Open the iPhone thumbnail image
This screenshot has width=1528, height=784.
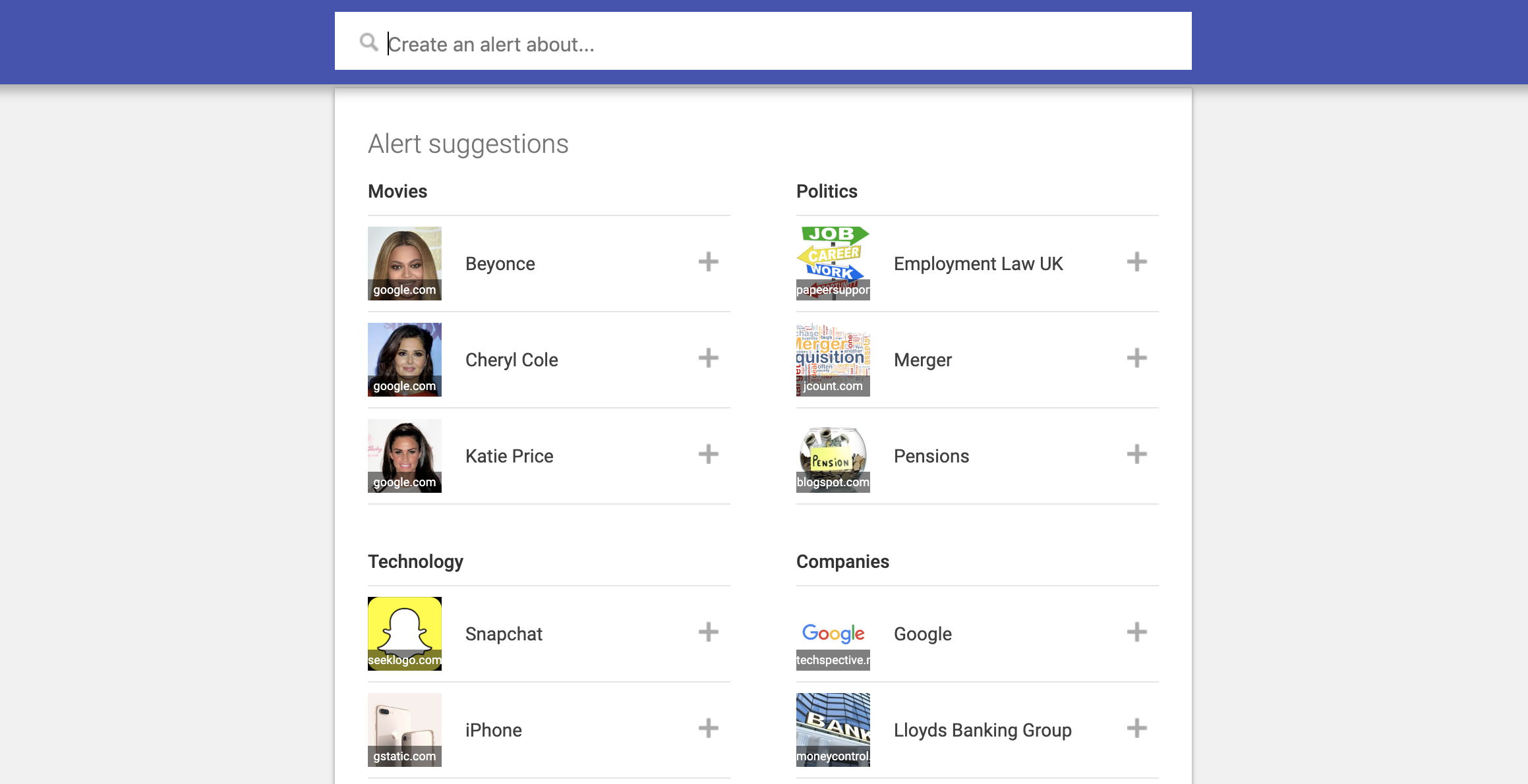[x=405, y=730]
